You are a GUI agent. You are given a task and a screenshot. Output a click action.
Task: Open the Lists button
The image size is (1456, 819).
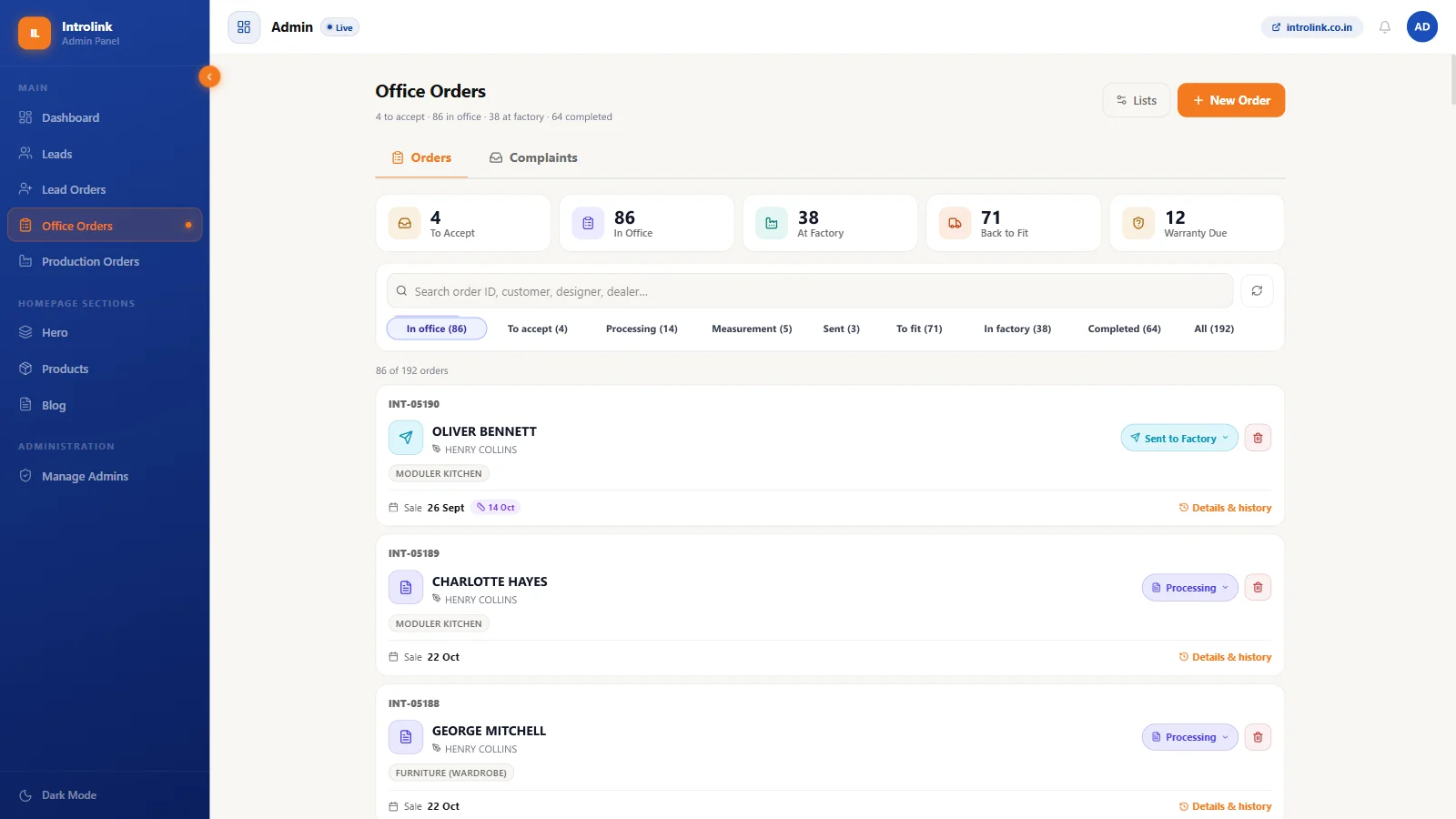click(1137, 100)
